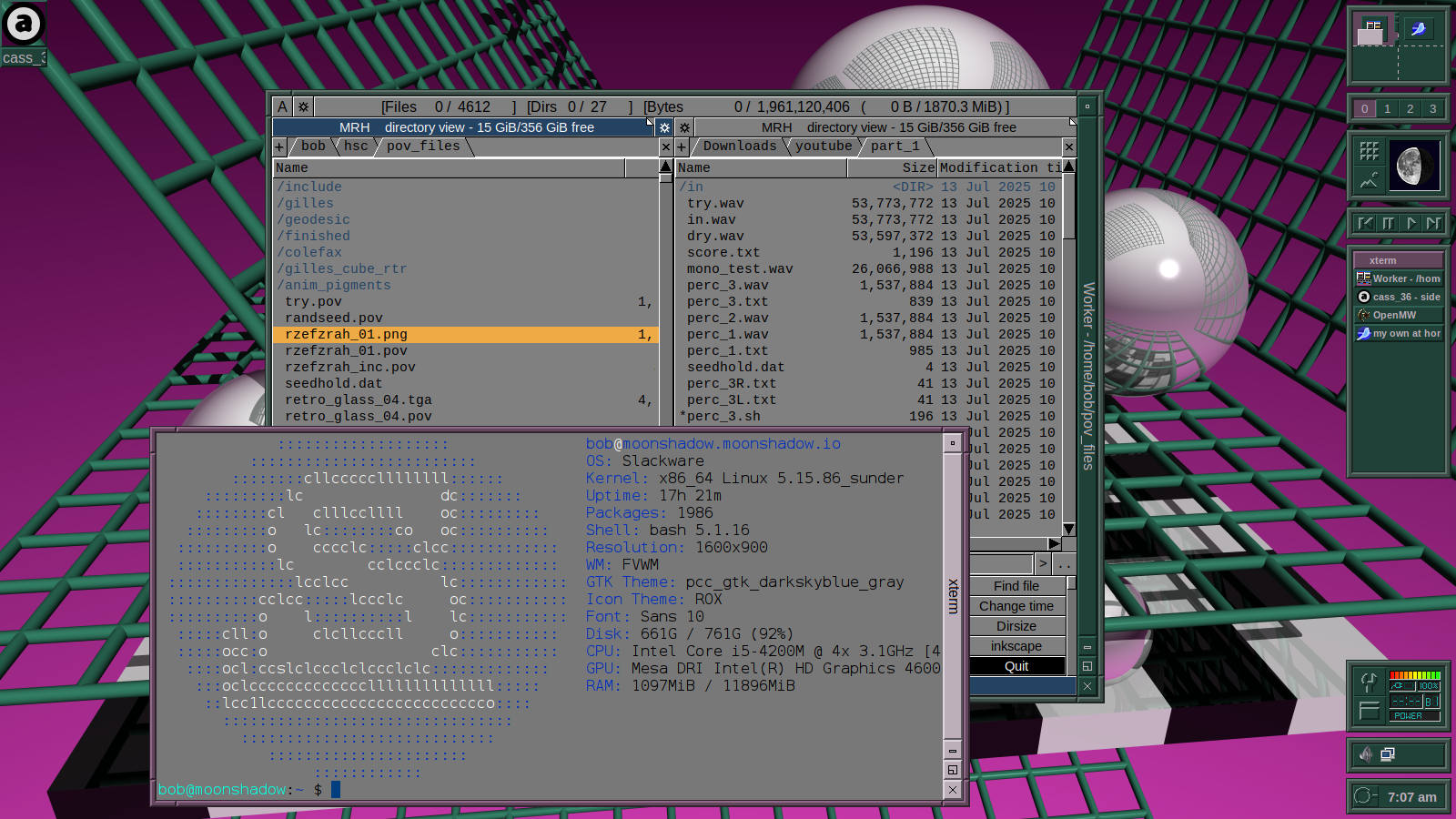The width and height of the screenshot is (1456, 819).
Task: Switch to virtual desktop 1
Action: click(x=1387, y=109)
